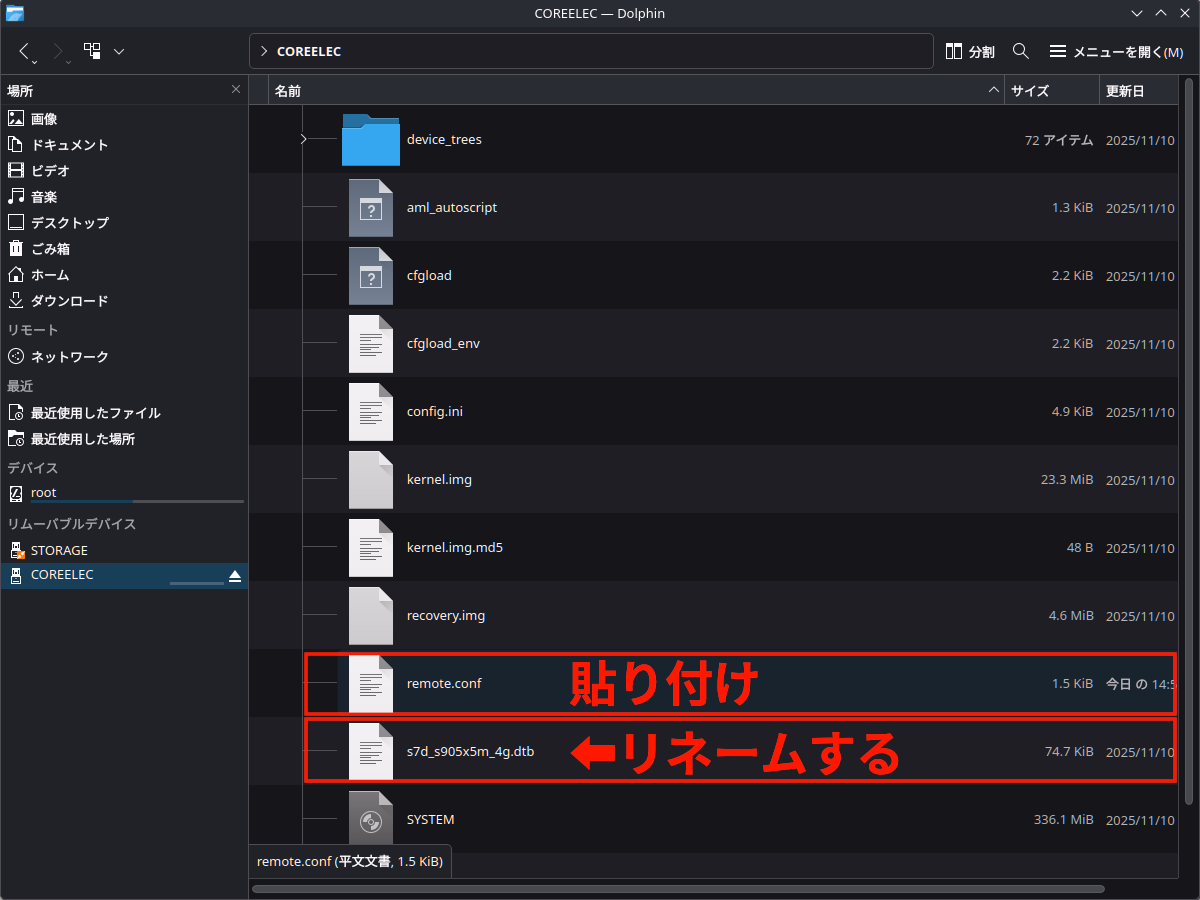
Task: Sort by the Name (名前) column header
Action: (x=636, y=90)
